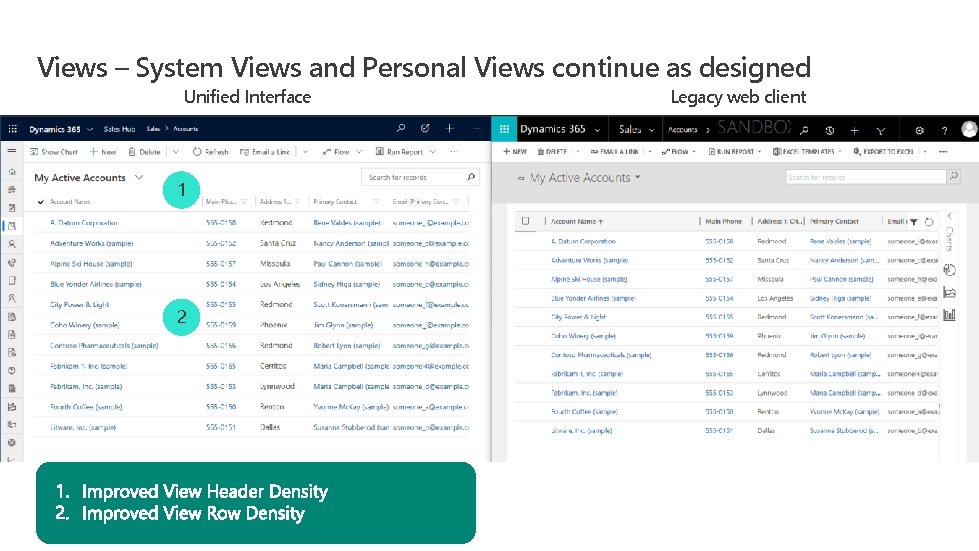Open Adventure Works (sample) in Unified Interface

92,243
